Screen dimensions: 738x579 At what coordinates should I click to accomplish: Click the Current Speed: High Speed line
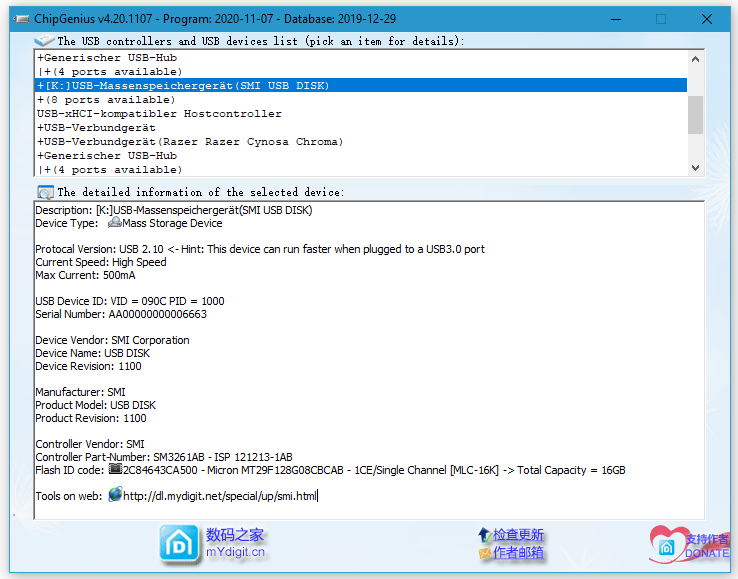(x=101, y=262)
